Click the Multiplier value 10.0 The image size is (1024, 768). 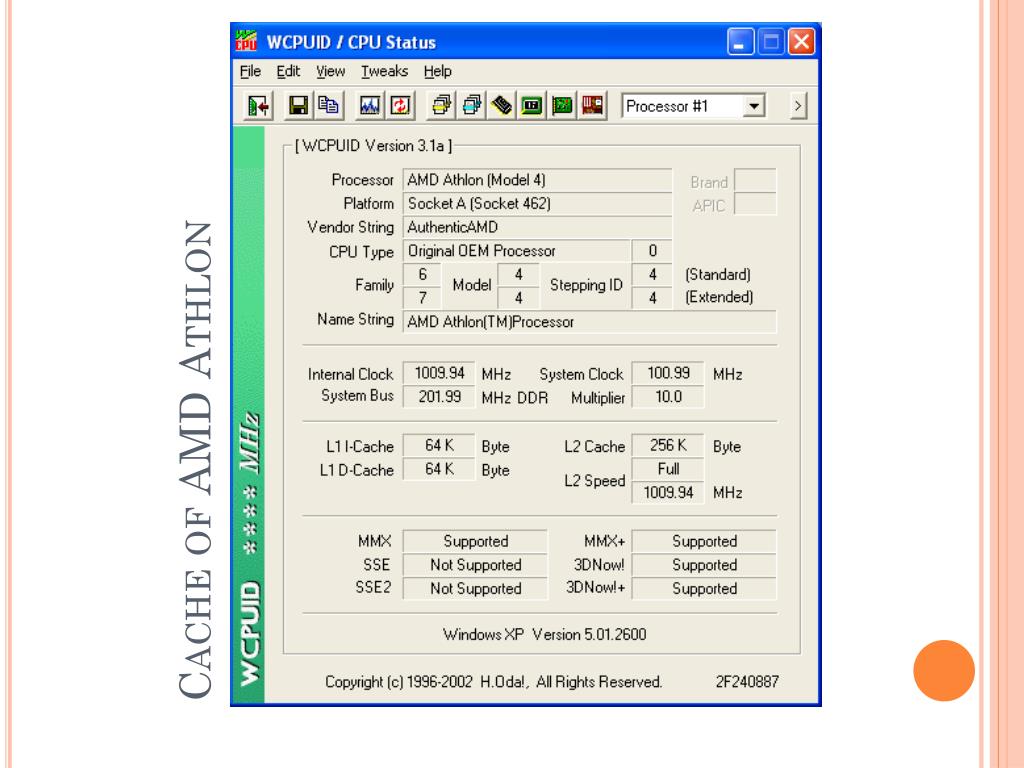[x=668, y=396]
